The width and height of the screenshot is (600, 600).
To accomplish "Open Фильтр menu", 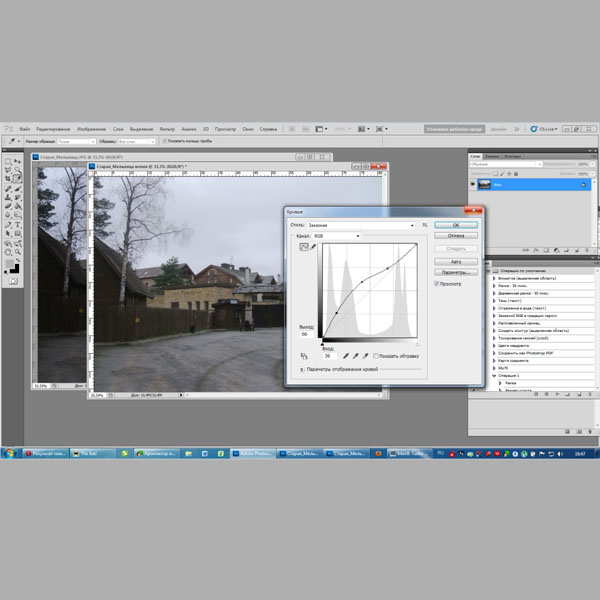I will point(167,129).
